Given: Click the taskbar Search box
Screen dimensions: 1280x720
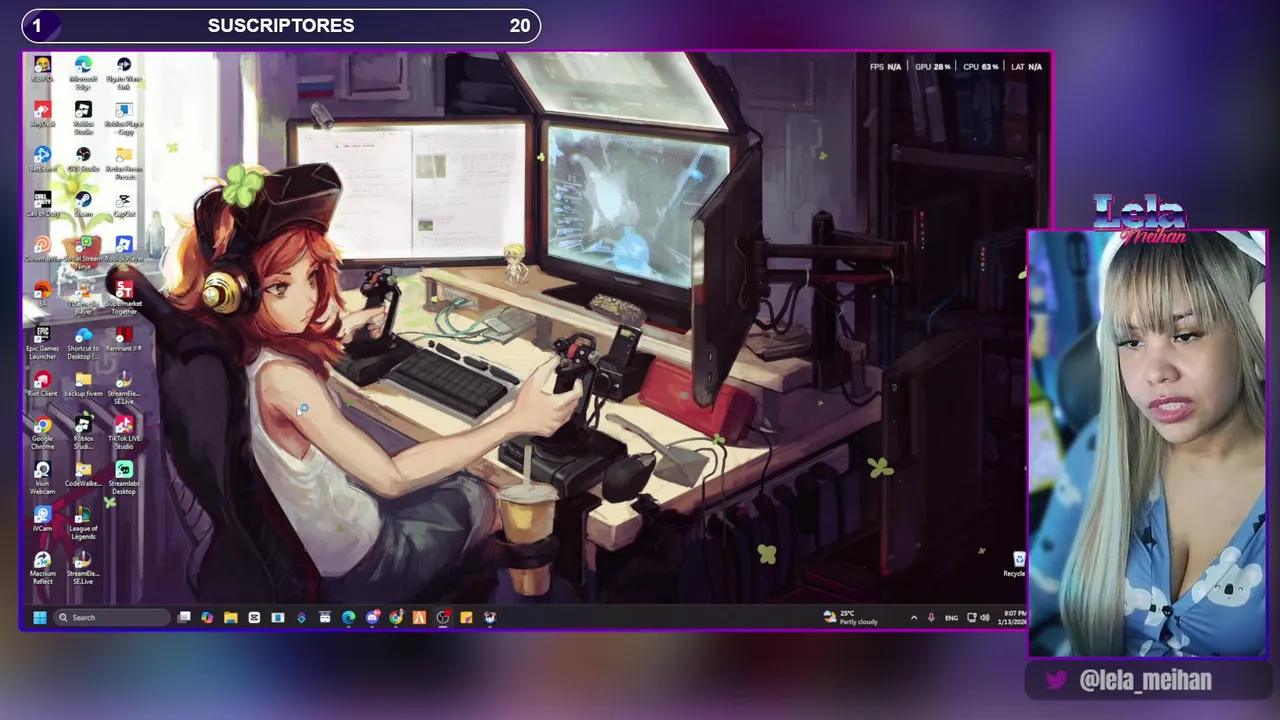Looking at the screenshot, I should (x=112, y=618).
